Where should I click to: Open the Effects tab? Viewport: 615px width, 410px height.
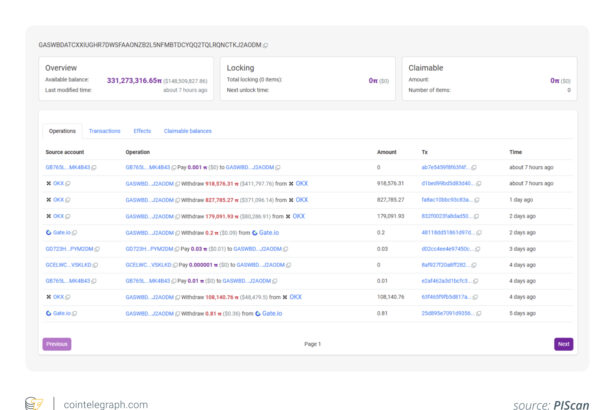pos(142,131)
